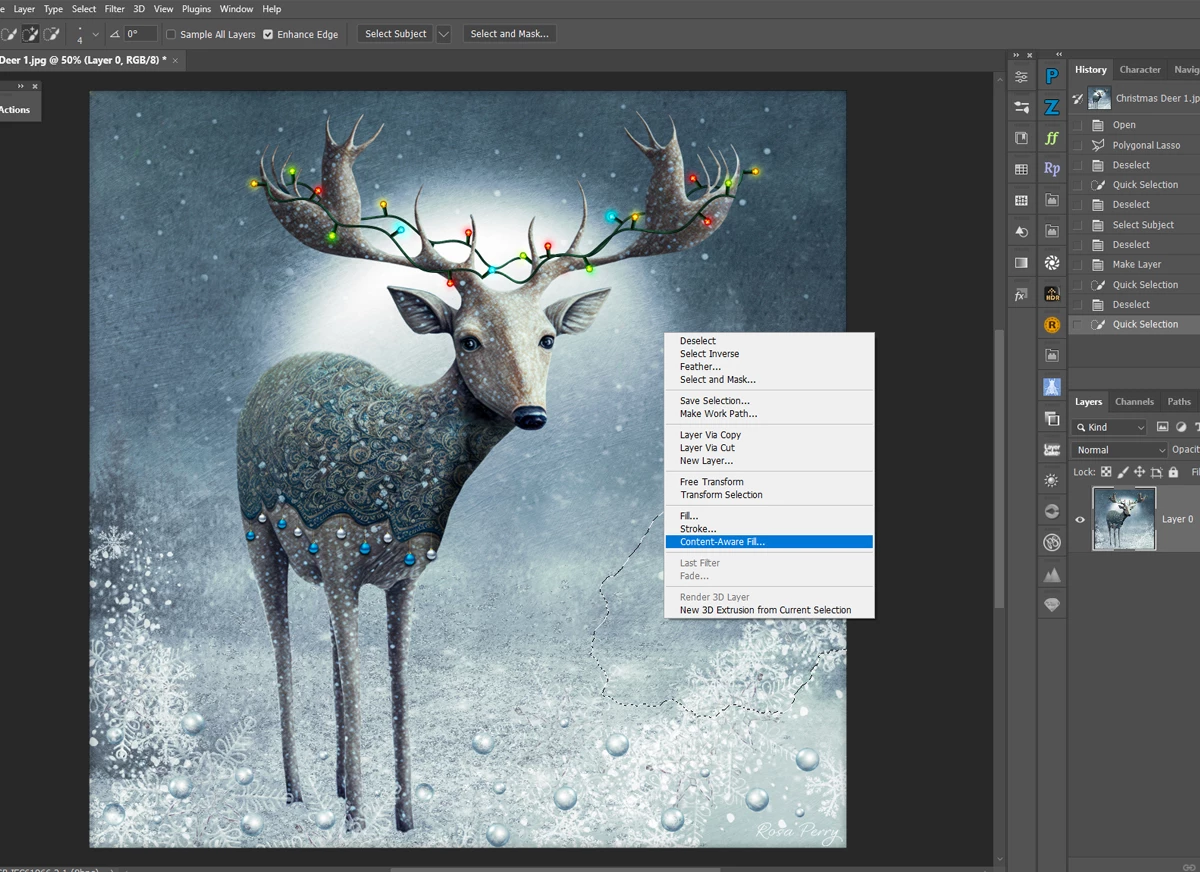The width and height of the screenshot is (1200, 872).
Task: Open the sun-shaped plugin icon
Action: tap(1052, 480)
